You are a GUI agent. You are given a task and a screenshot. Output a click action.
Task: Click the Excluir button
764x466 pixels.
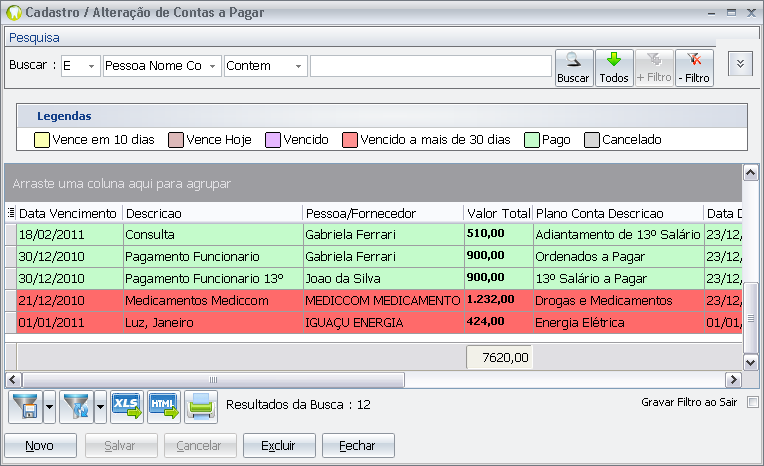pos(279,446)
